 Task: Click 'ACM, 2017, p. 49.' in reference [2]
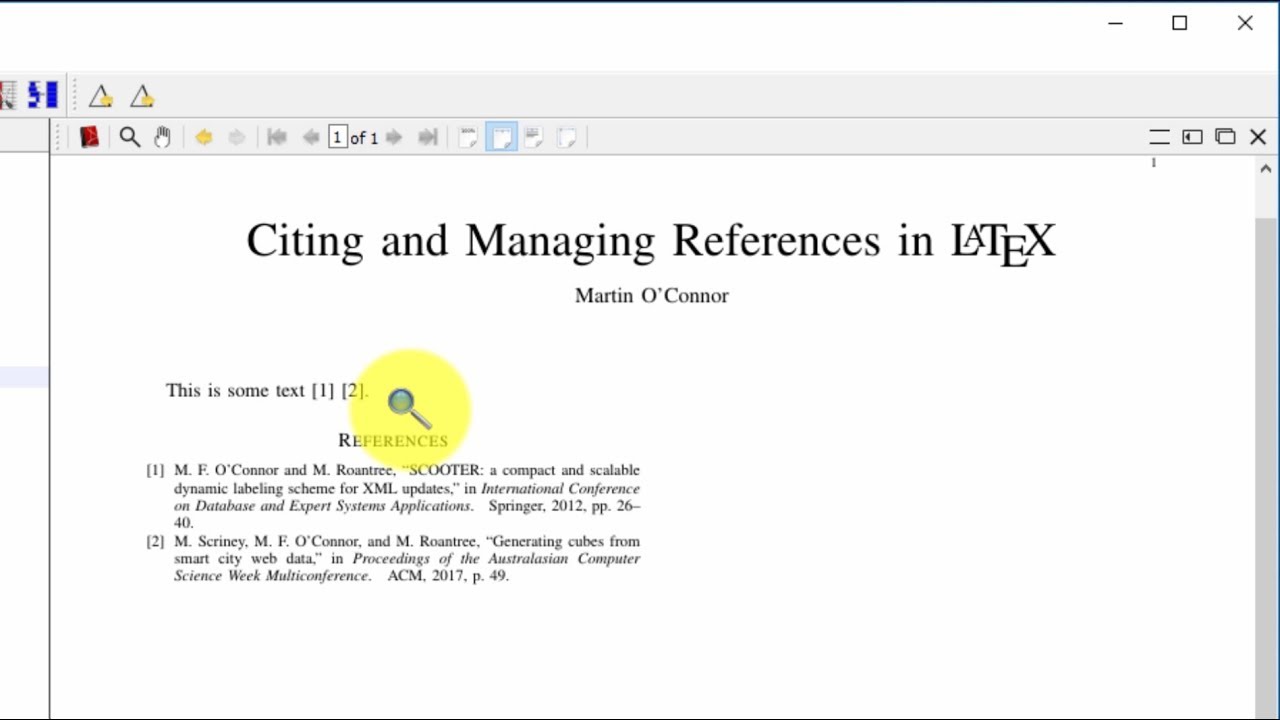448,576
